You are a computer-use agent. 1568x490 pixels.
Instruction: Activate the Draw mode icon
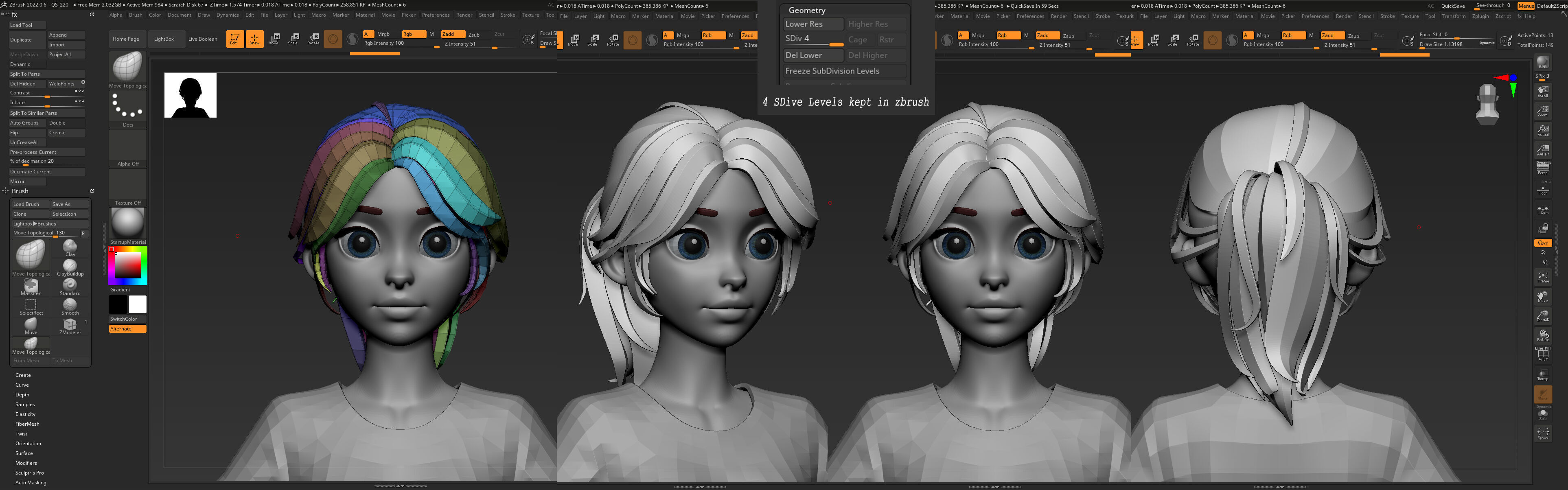254,39
